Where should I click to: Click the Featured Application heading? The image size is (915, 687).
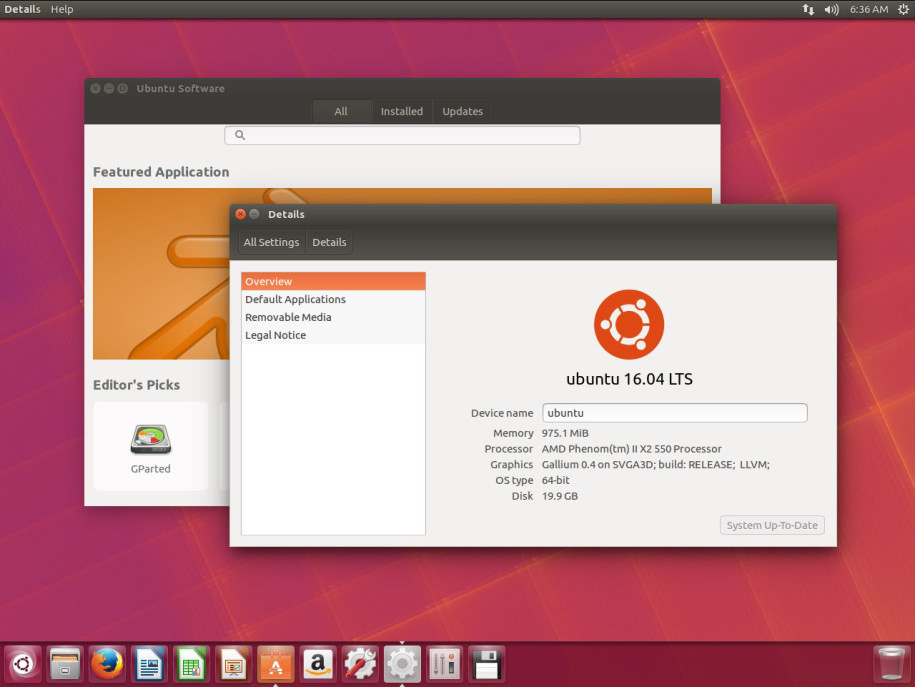(161, 172)
